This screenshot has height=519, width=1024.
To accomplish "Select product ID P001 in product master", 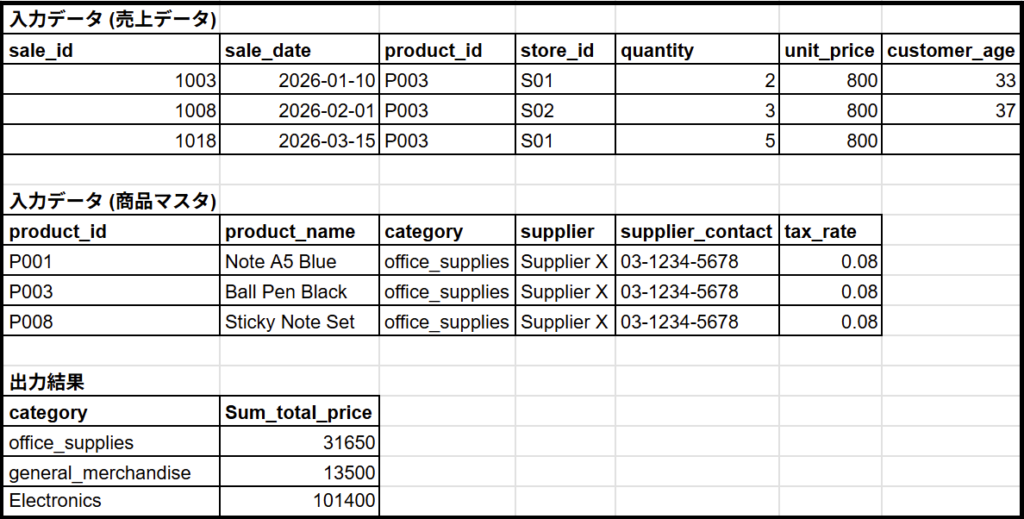I will tap(112, 262).
